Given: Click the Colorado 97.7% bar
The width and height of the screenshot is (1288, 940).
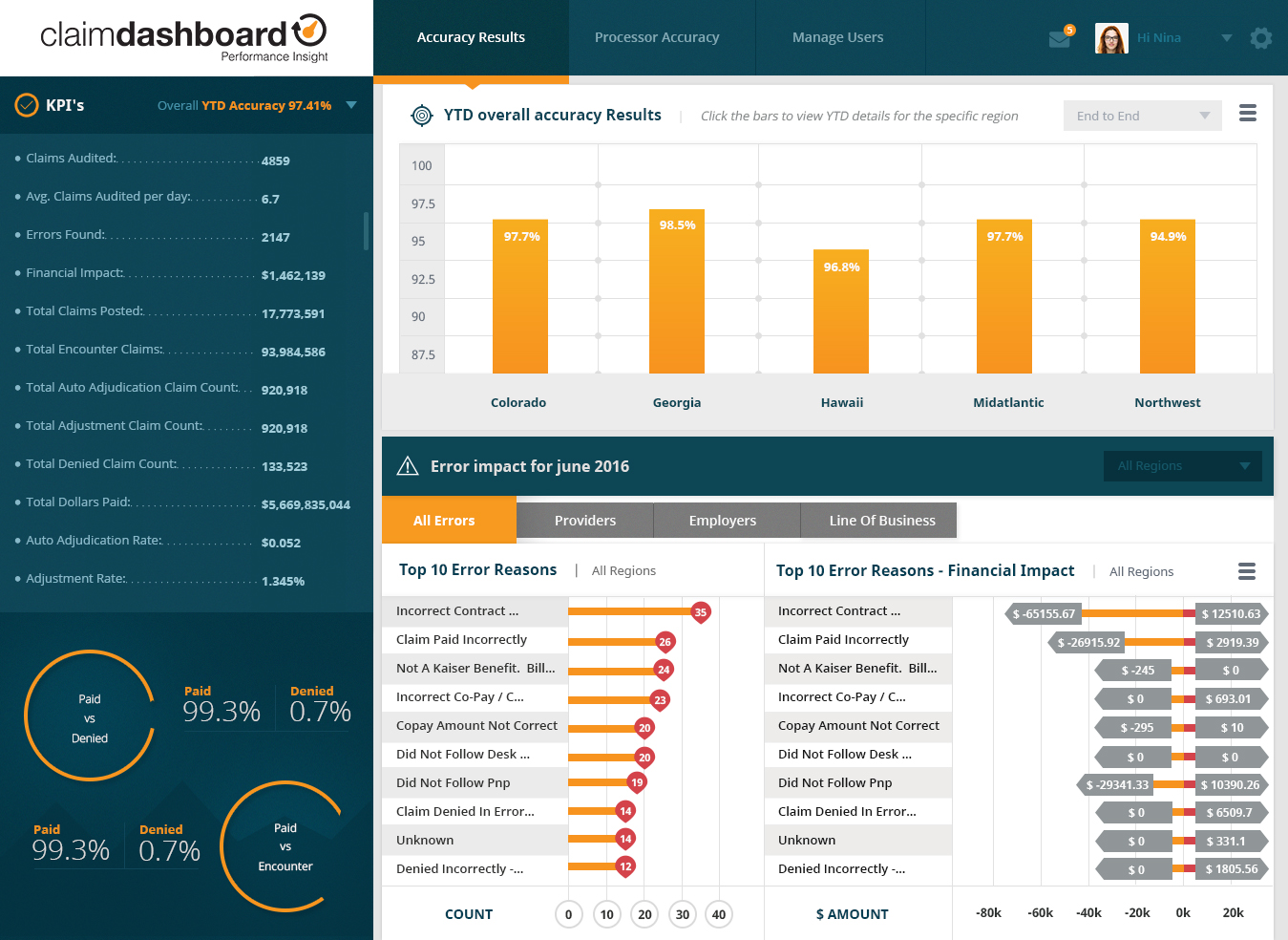Looking at the screenshot, I should click(x=520, y=296).
